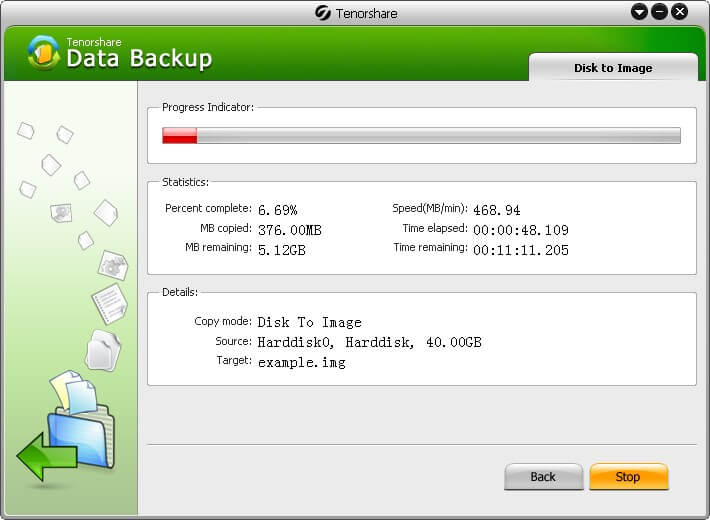Go back using the Back button
Viewport: 710px width, 520px height.
543,477
